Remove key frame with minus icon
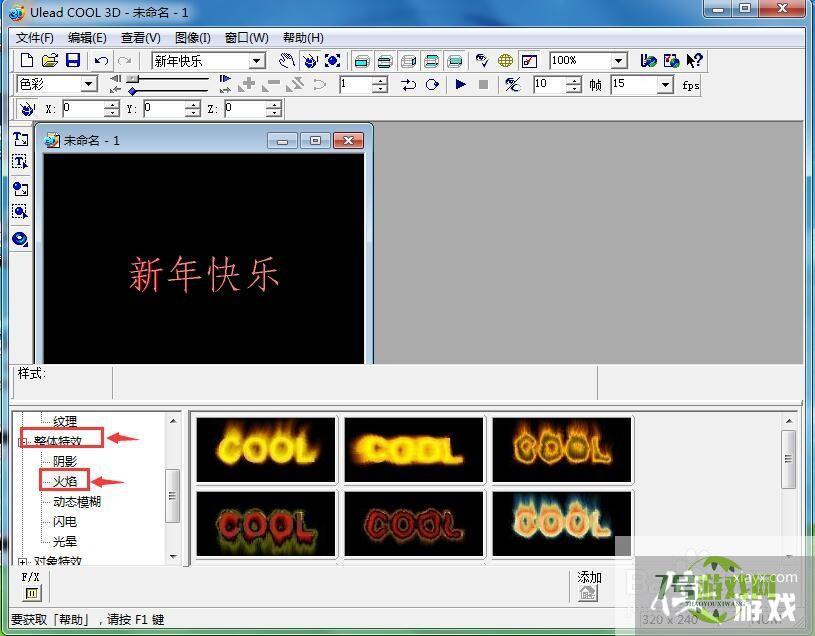Screen dimensions: 815x636 tap(270, 84)
